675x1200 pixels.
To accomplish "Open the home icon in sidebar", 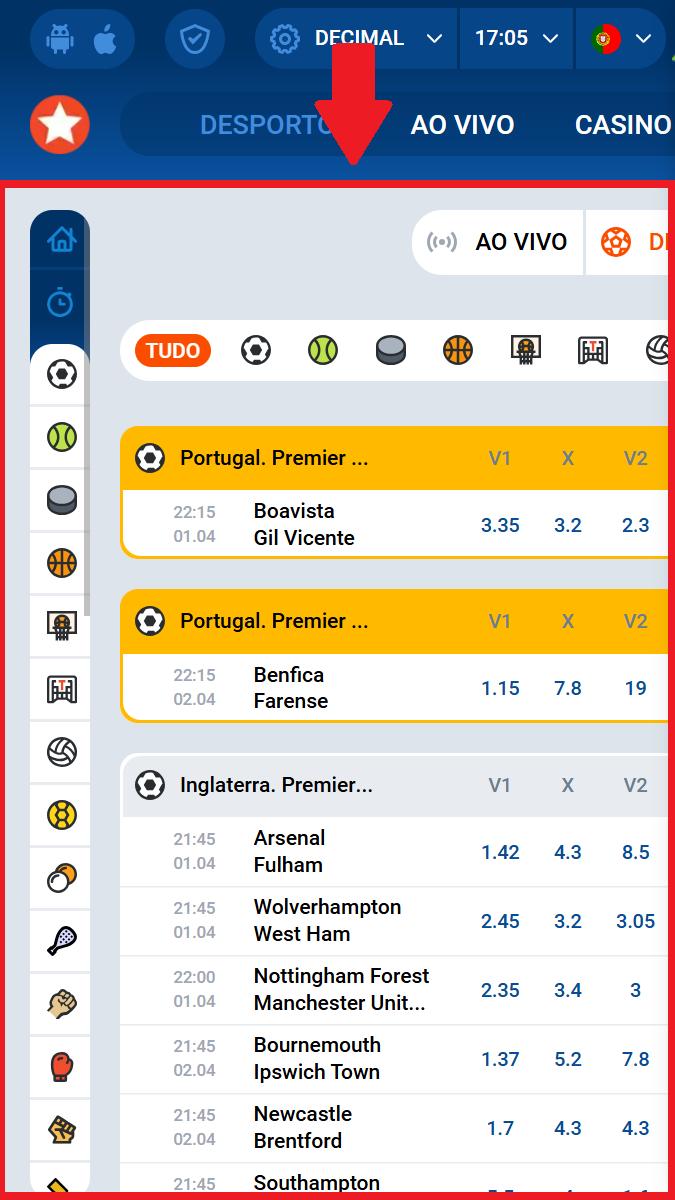I will coord(61,240).
